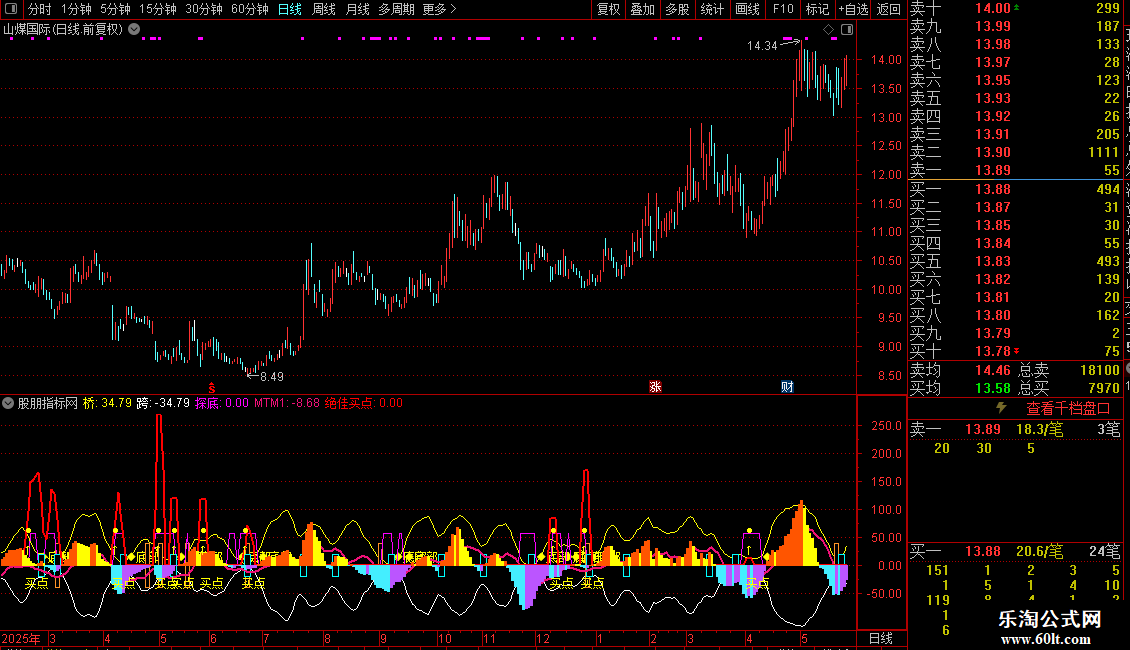Click the red S marker below chart
Screen dimensions: 1130x650
point(211,388)
